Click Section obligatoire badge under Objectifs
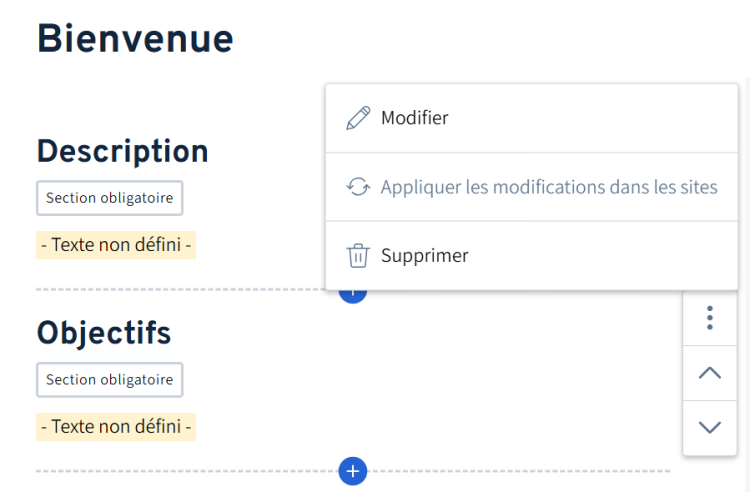 tap(109, 380)
